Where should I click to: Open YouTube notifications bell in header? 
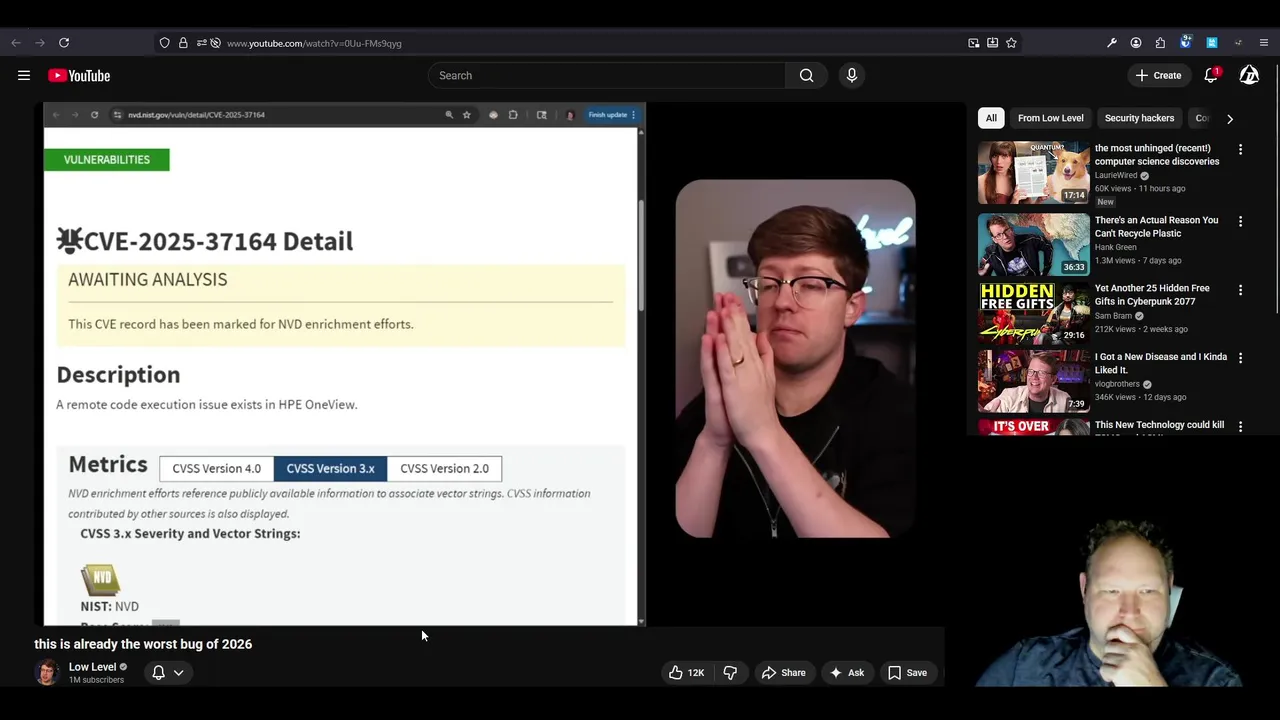click(1211, 75)
